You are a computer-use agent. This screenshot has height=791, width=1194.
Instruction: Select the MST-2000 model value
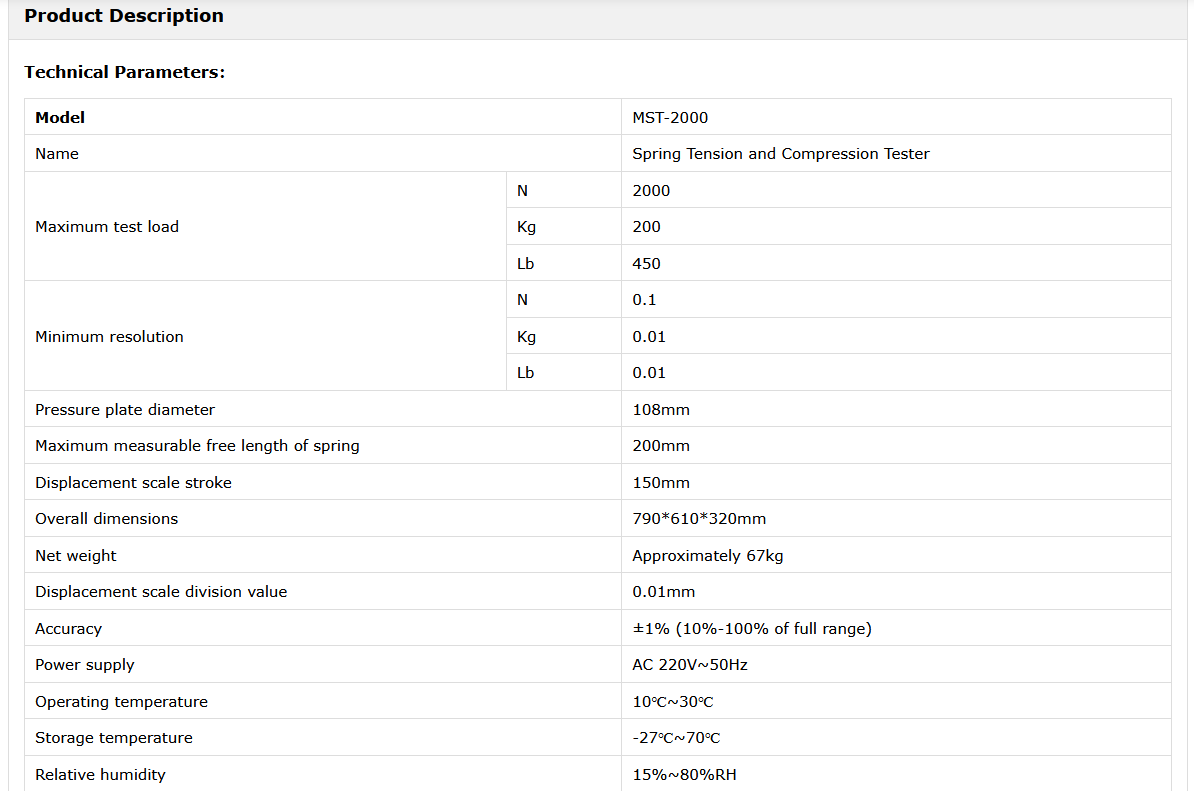(x=670, y=118)
